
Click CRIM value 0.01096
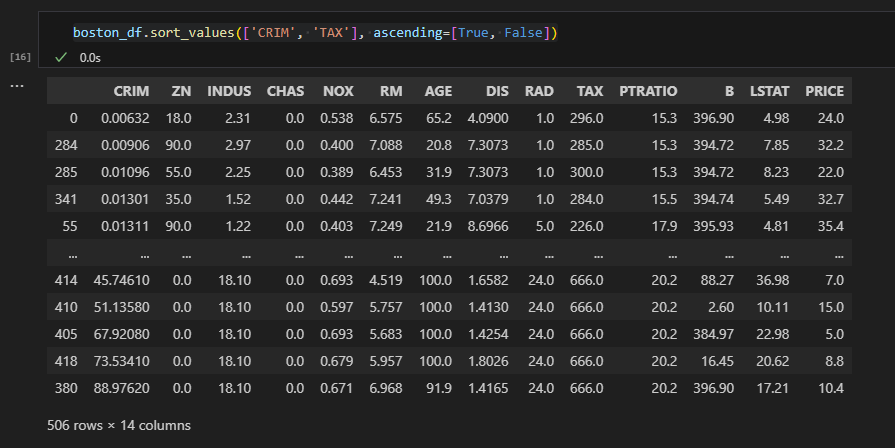(x=126, y=172)
